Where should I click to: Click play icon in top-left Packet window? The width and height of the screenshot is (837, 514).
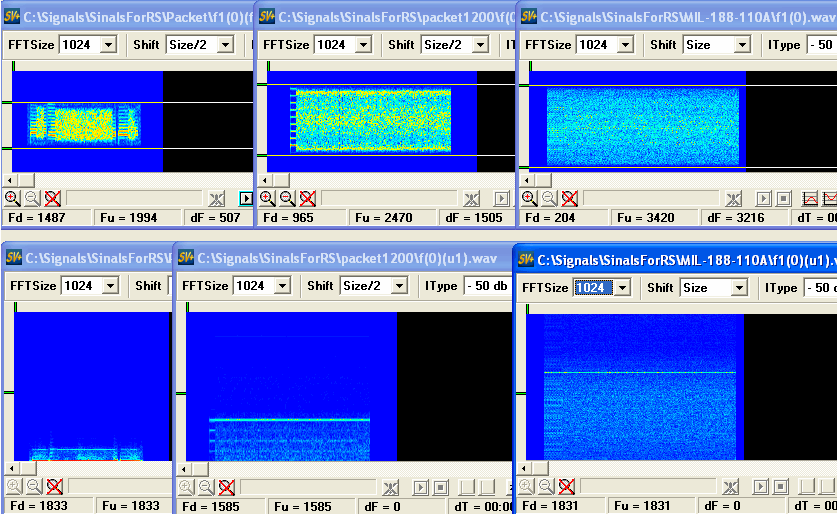pos(246,198)
